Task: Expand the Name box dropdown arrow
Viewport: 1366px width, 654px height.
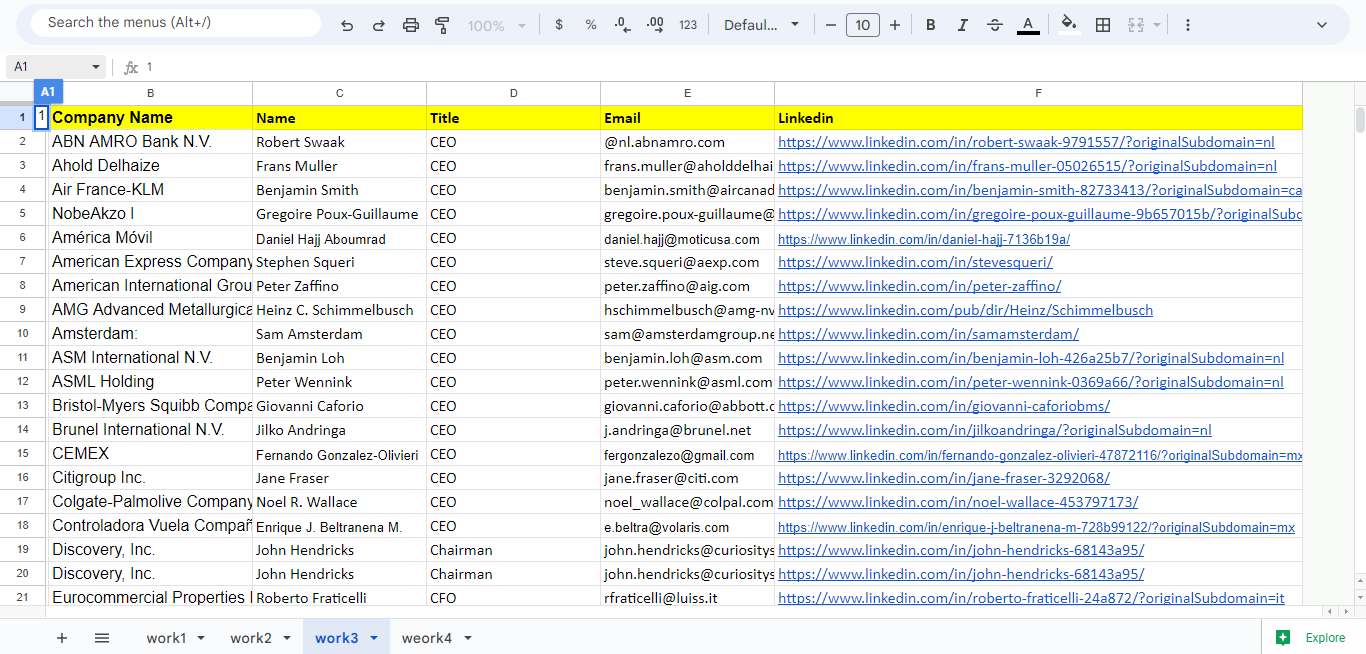Action: [96, 67]
